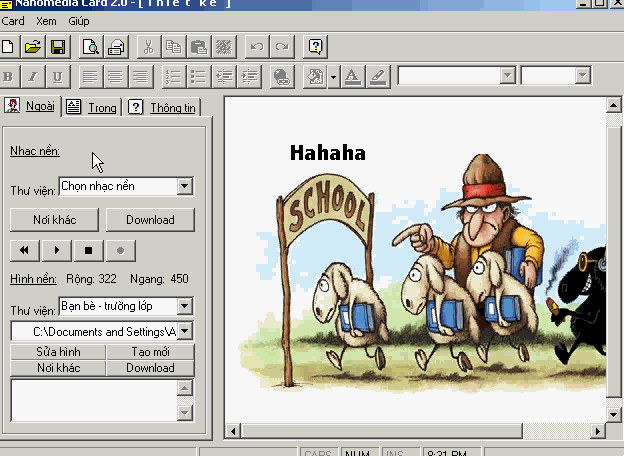624x456 pixels.
Task: Copy selection with the copy icon
Action: pos(174,47)
